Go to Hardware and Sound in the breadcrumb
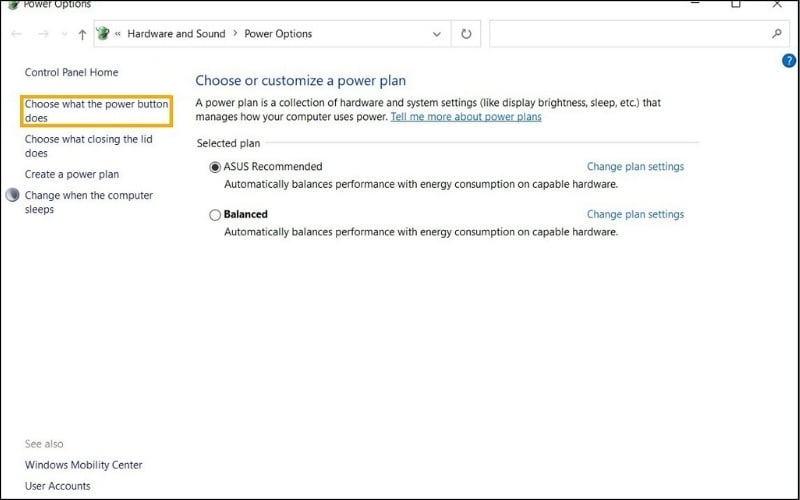 coord(176,34)
